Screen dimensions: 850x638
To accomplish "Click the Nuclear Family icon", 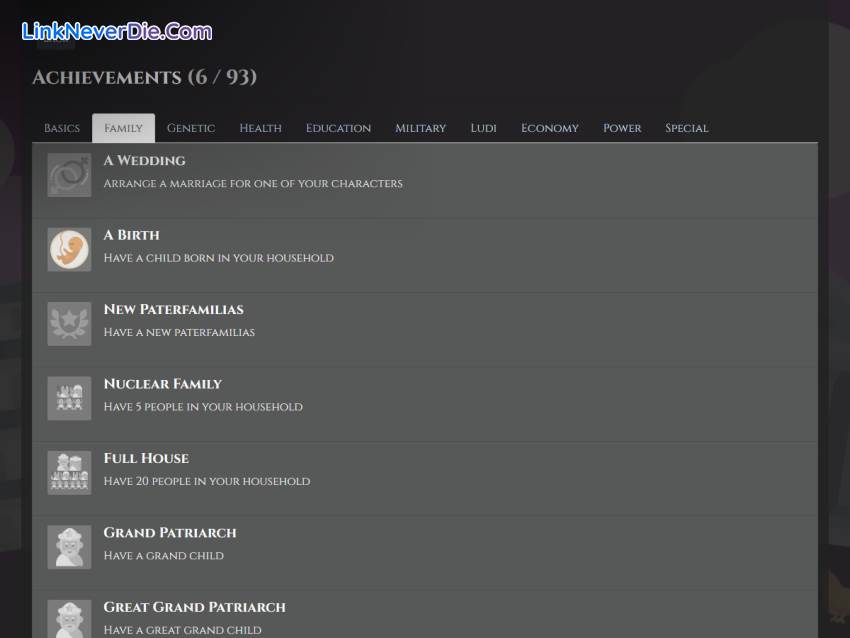I will click(69, 398).
